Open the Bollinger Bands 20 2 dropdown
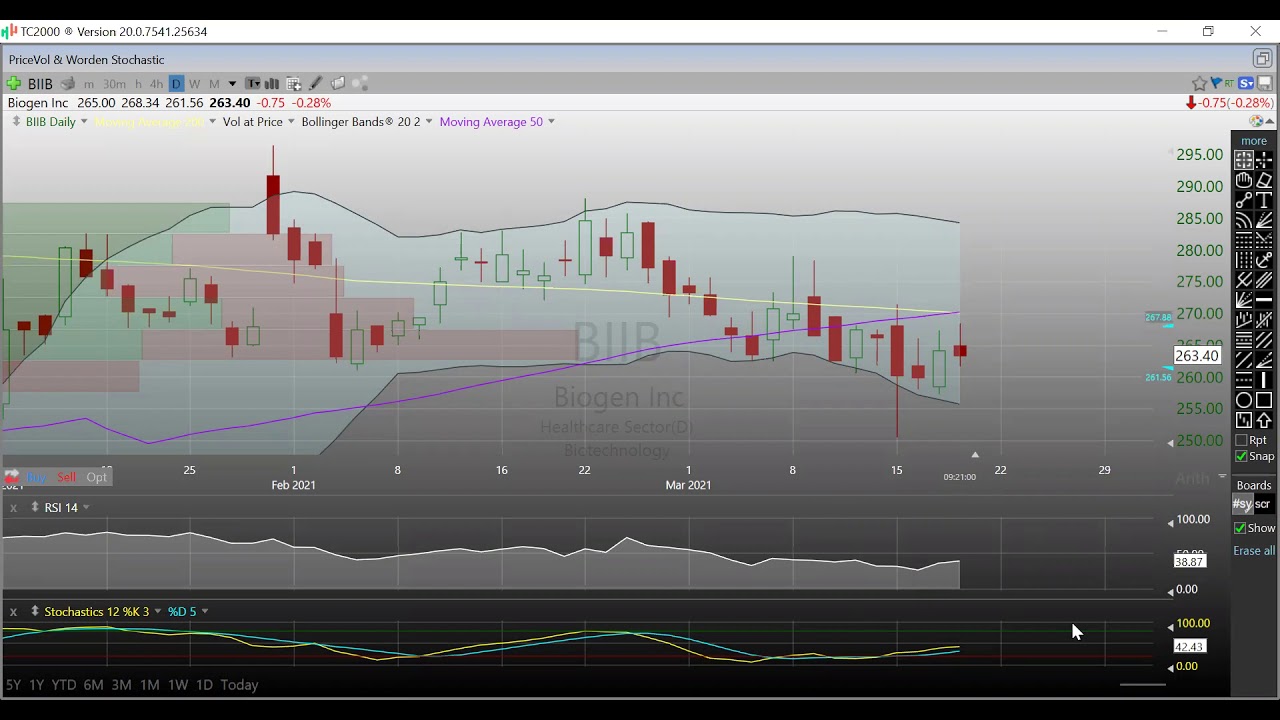 pos(428,121)
